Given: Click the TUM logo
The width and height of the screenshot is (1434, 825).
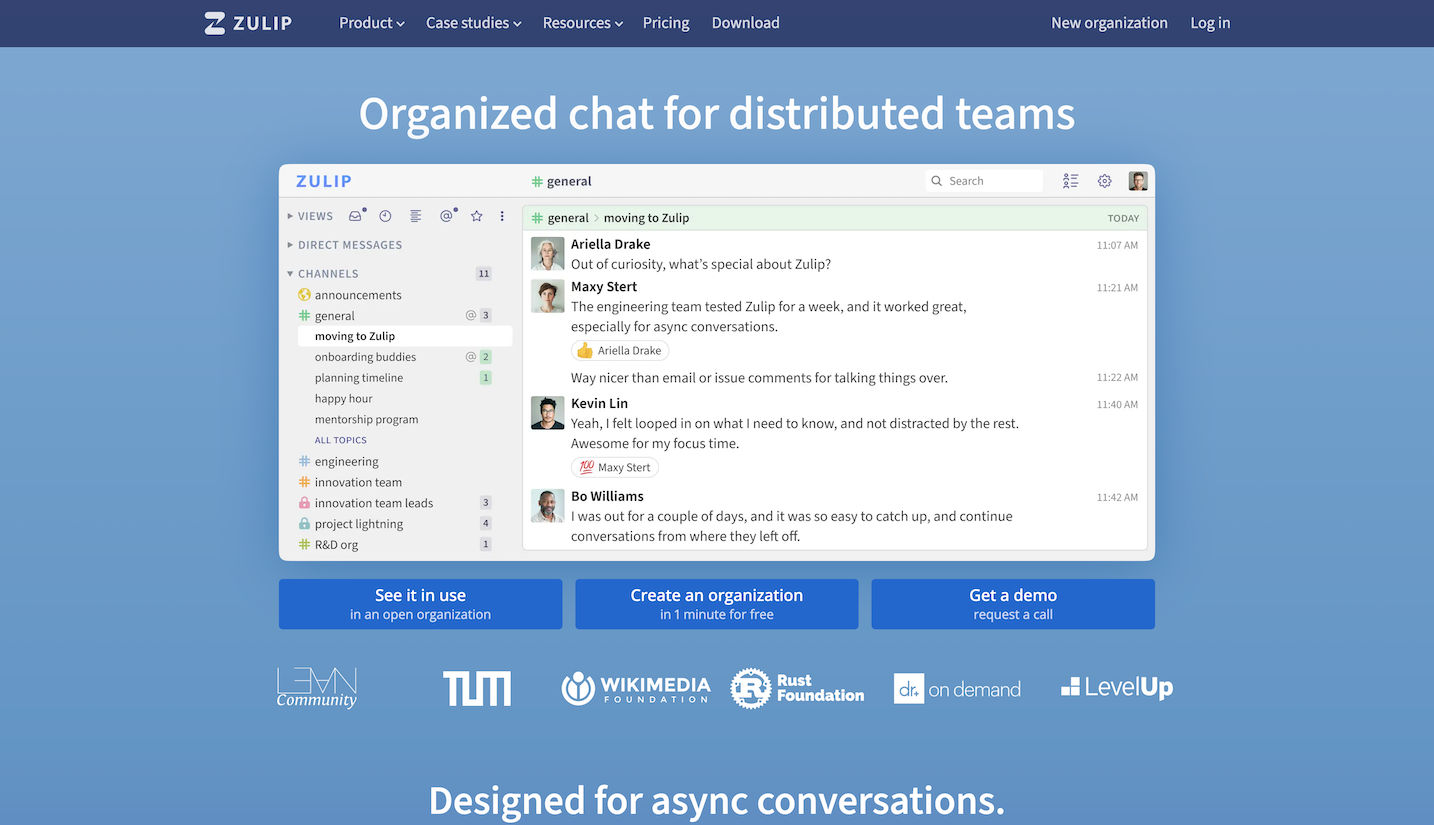Looking at the screenshot, I should (x=477, y=688).
